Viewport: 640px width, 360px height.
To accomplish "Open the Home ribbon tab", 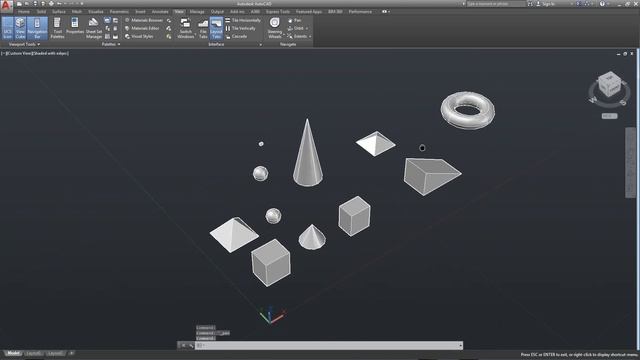I will pyautogui.click(x=24, y=11).
